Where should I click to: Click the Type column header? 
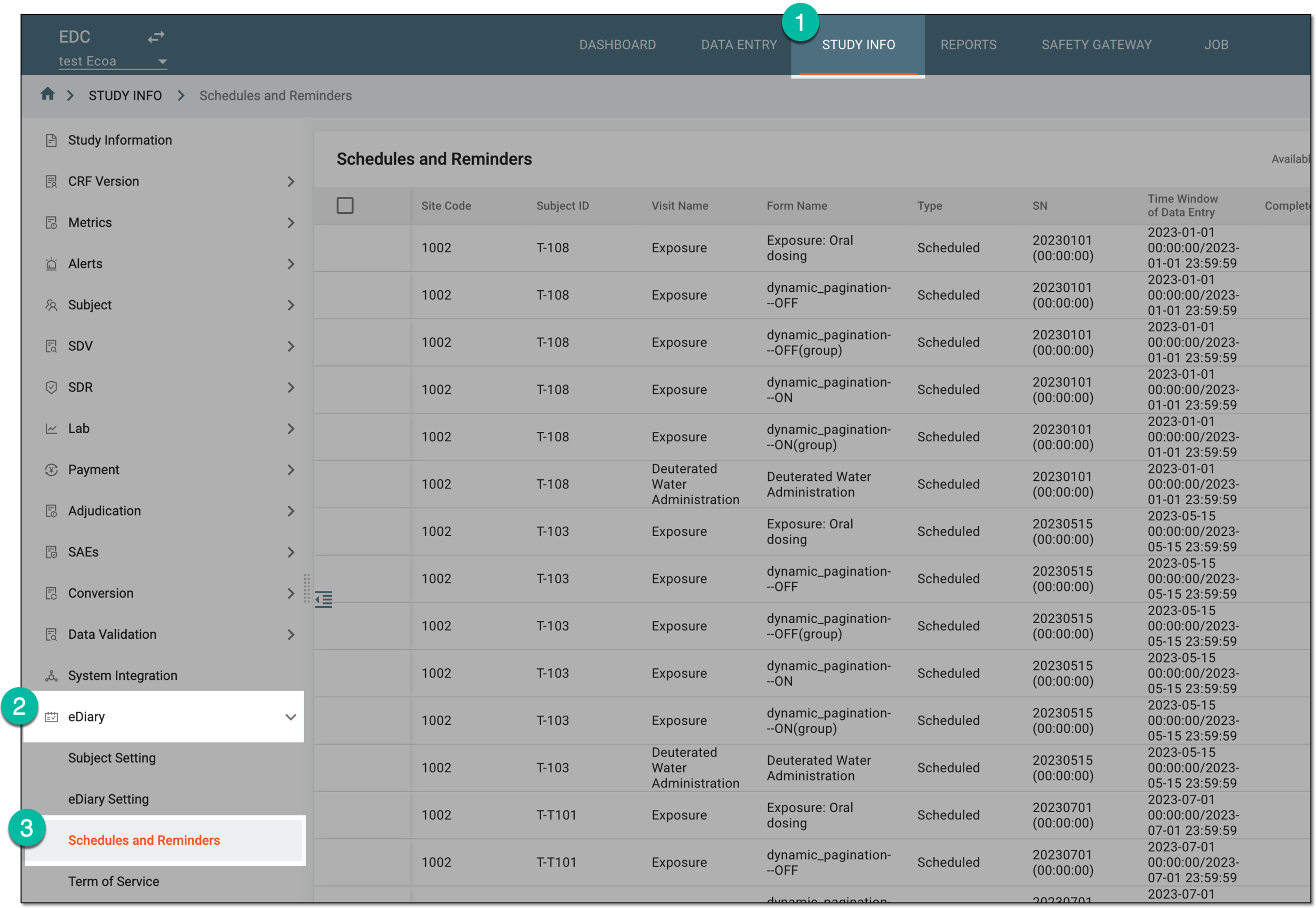click(x=930, y=206)
